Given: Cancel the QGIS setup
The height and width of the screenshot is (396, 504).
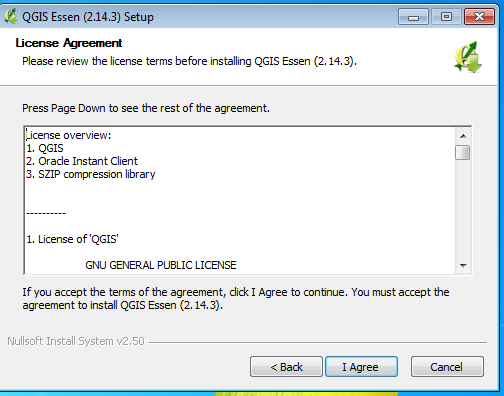Looking at the screenshot, I should click(447, 367).
